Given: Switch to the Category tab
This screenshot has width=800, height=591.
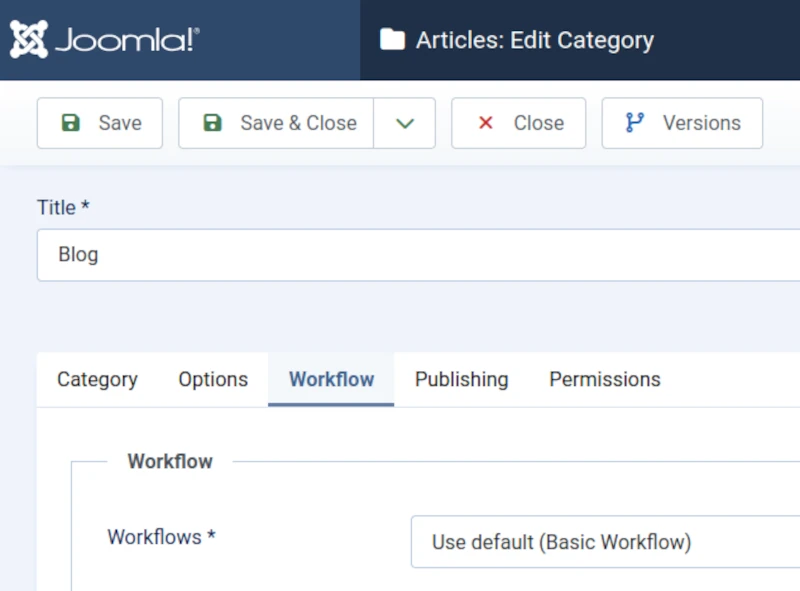Looking at the screenshot, I should [96, 379].
